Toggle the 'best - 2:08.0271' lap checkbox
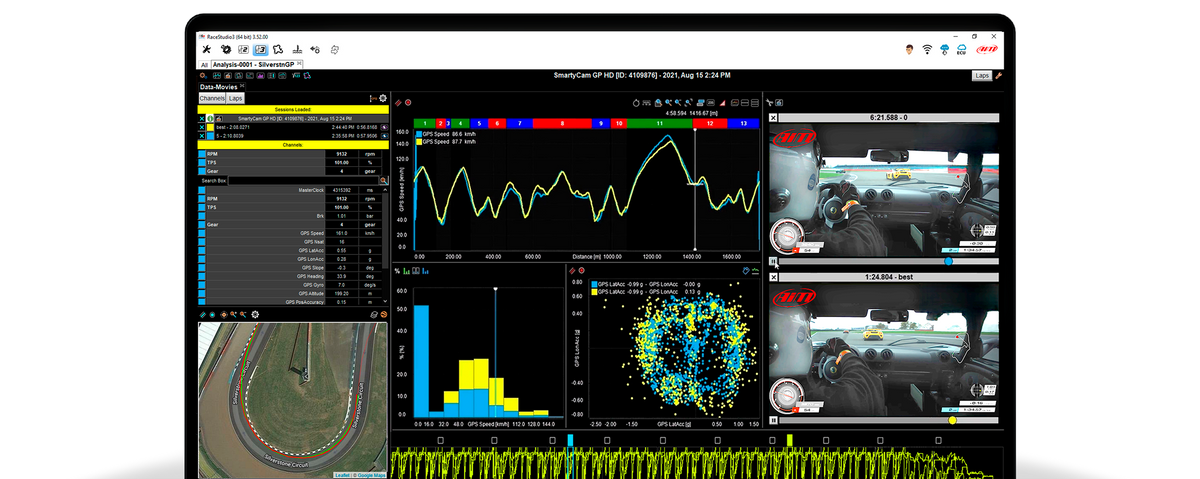 click(x=202, y=127)
